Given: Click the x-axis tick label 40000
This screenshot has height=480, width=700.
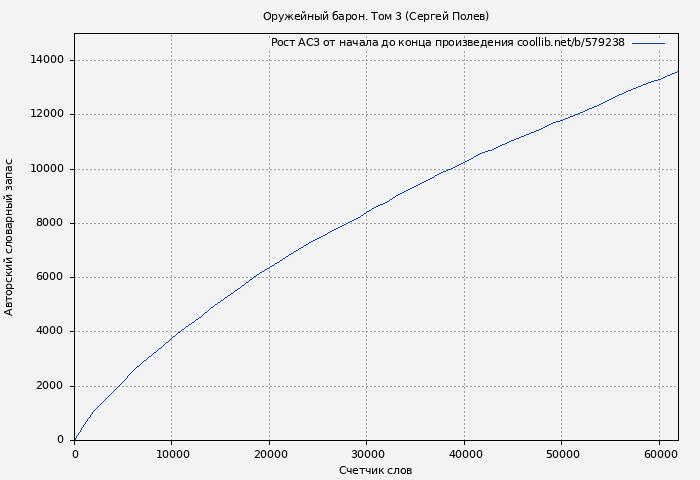Looking at the screenshot, I should (464, 453).
